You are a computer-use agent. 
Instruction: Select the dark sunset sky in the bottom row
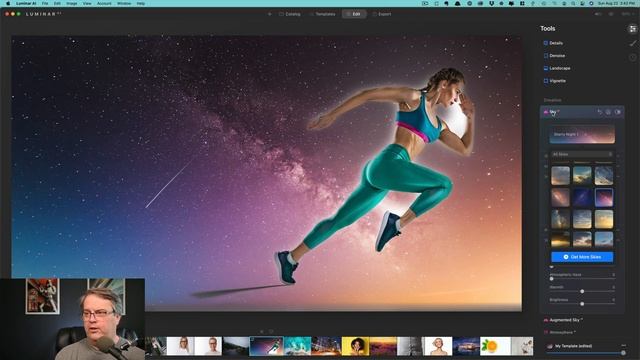pos(560,240)
